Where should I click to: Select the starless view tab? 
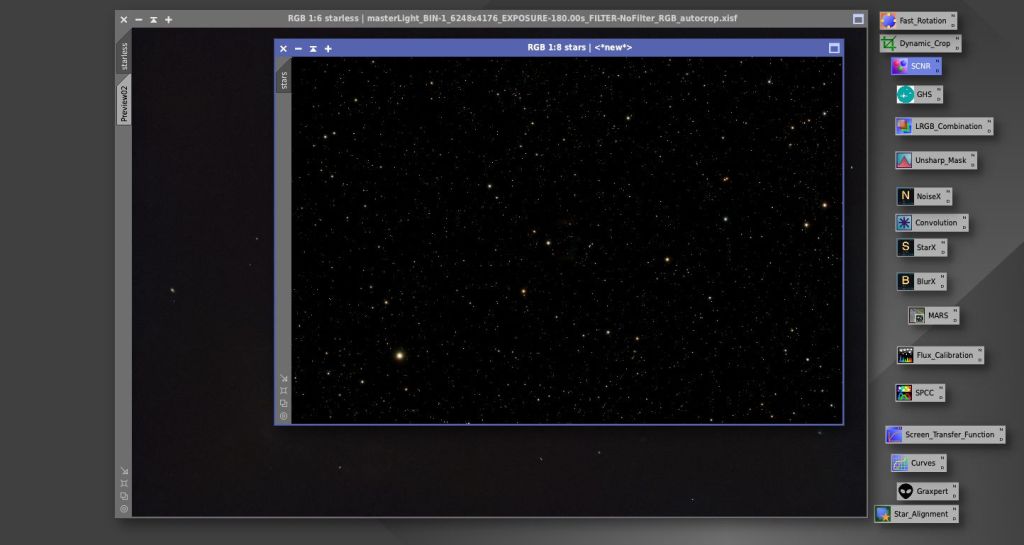pos(123,56)
